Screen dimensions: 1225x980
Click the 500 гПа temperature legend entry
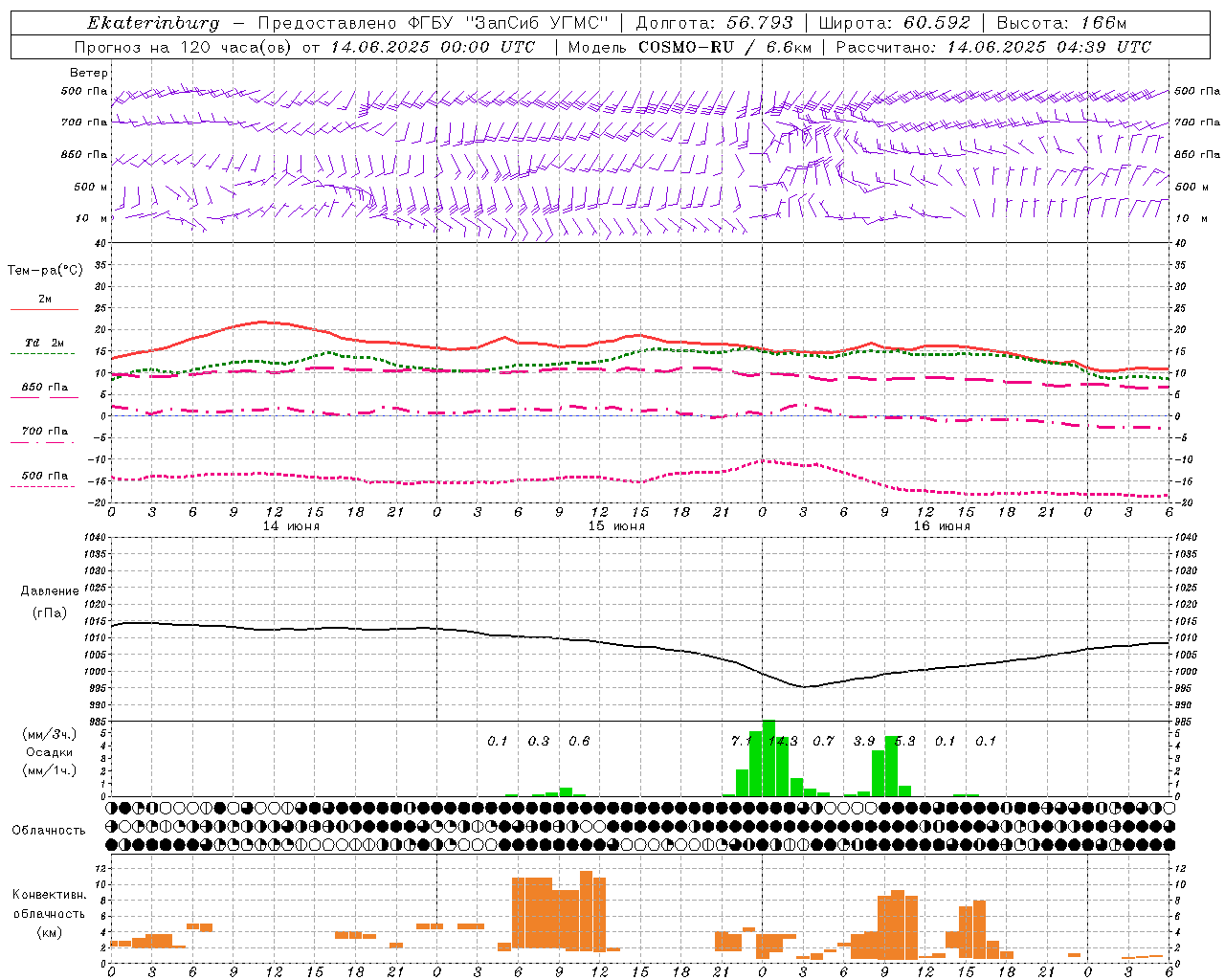(45, 476)
